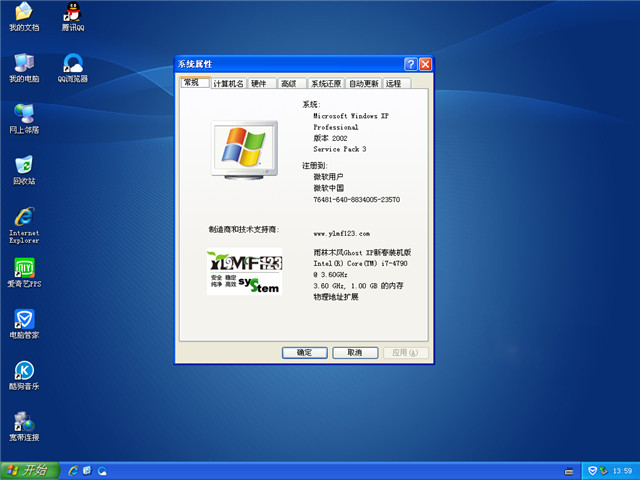Click the 电脑管家 shield tray icon
The height and width of the screenshot is (480, 640).
(592, 471)
